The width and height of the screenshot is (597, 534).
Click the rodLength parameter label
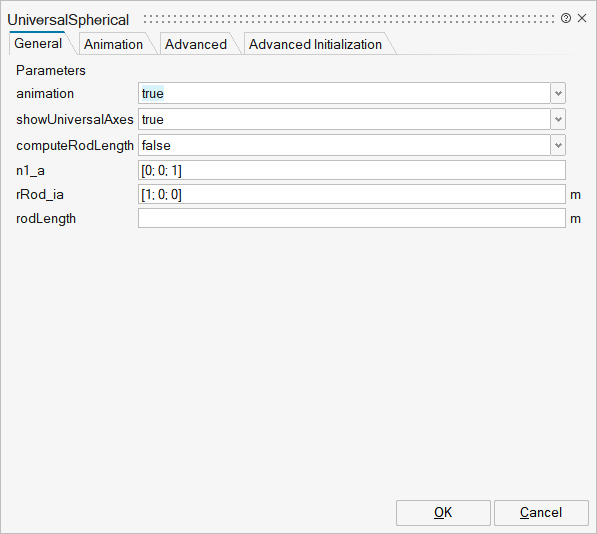point(46,219)
